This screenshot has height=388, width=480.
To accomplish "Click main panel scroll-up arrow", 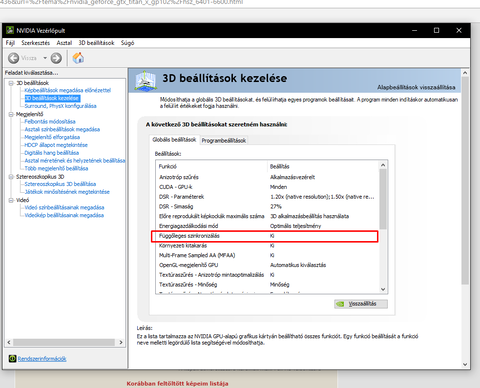I will (x=465, y=73).
